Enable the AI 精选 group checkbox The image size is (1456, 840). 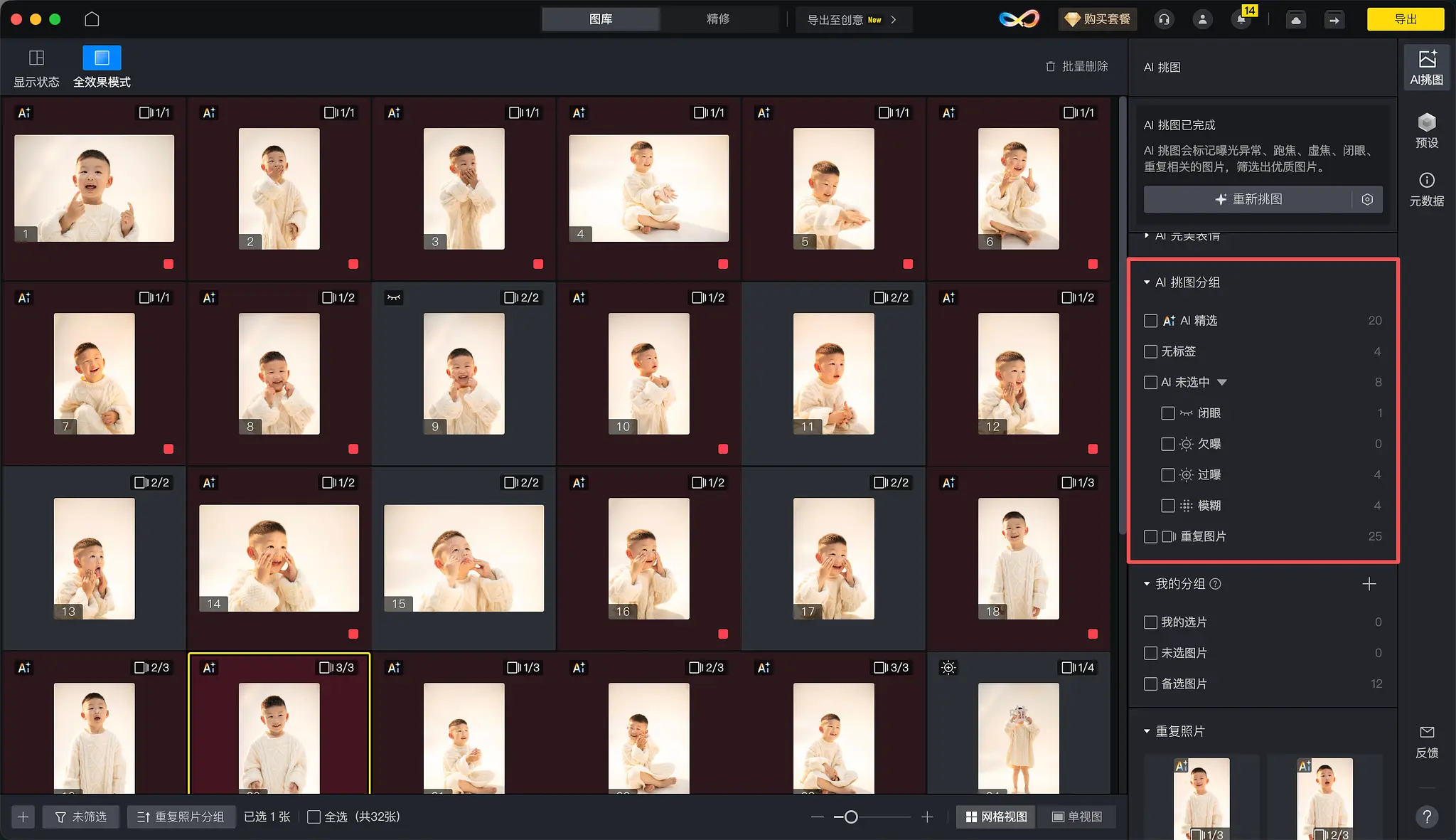(1150, 321)
